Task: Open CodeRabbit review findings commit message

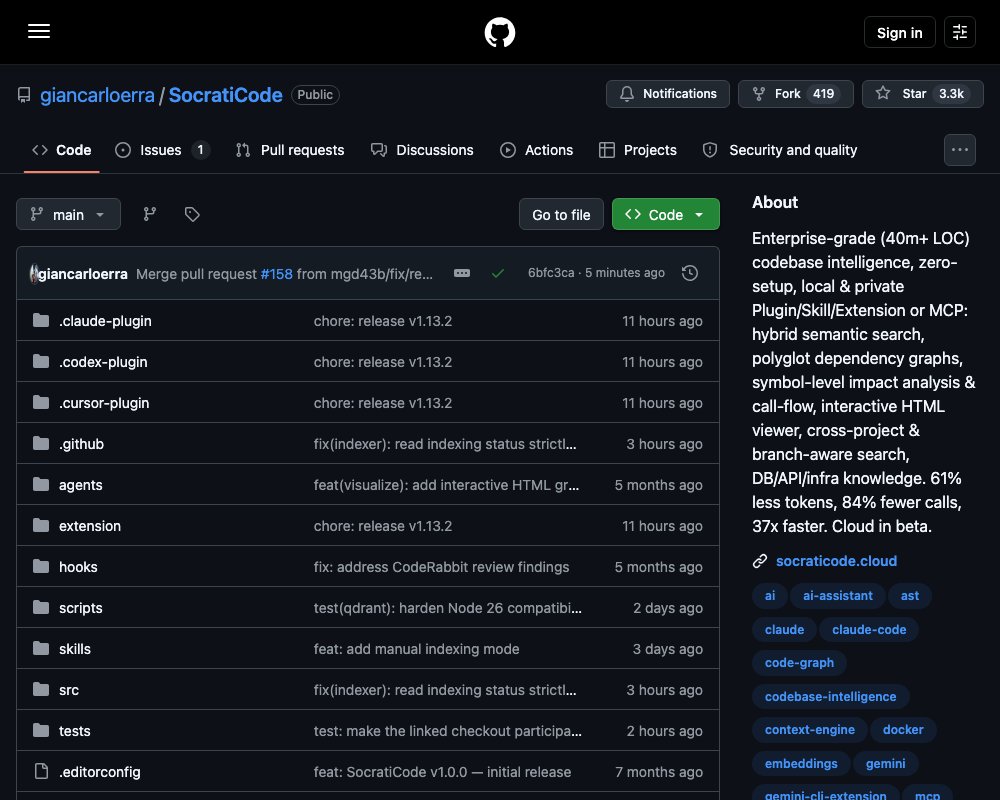Action: pyautogui.click(x=441, y=567)
